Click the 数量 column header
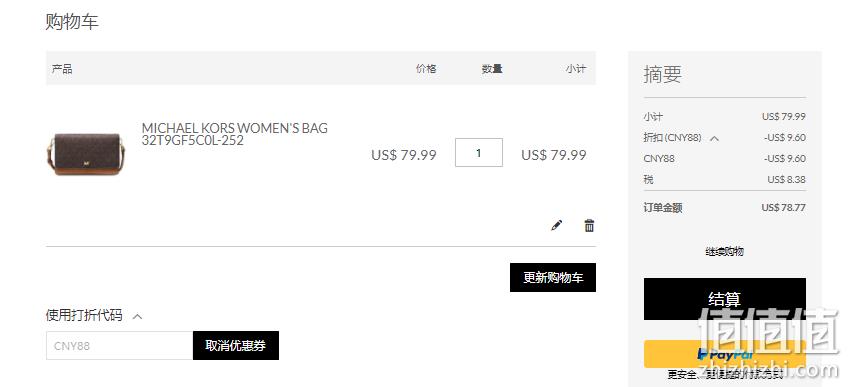 click(492, 69)
